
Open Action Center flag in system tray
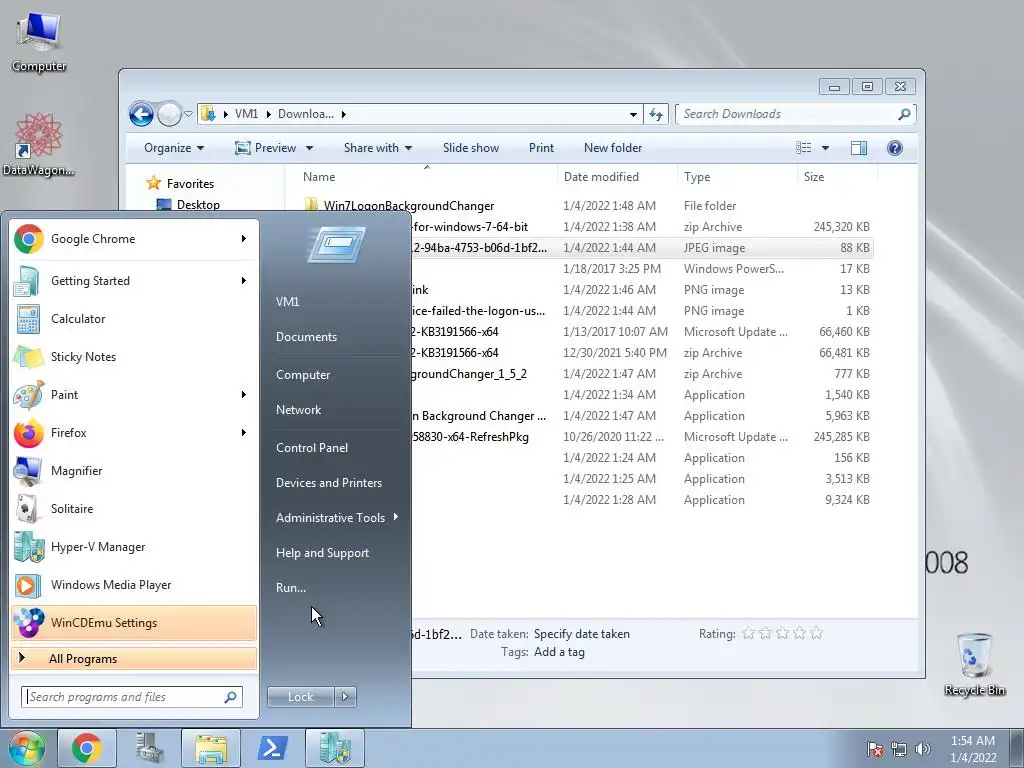point(875,749)
